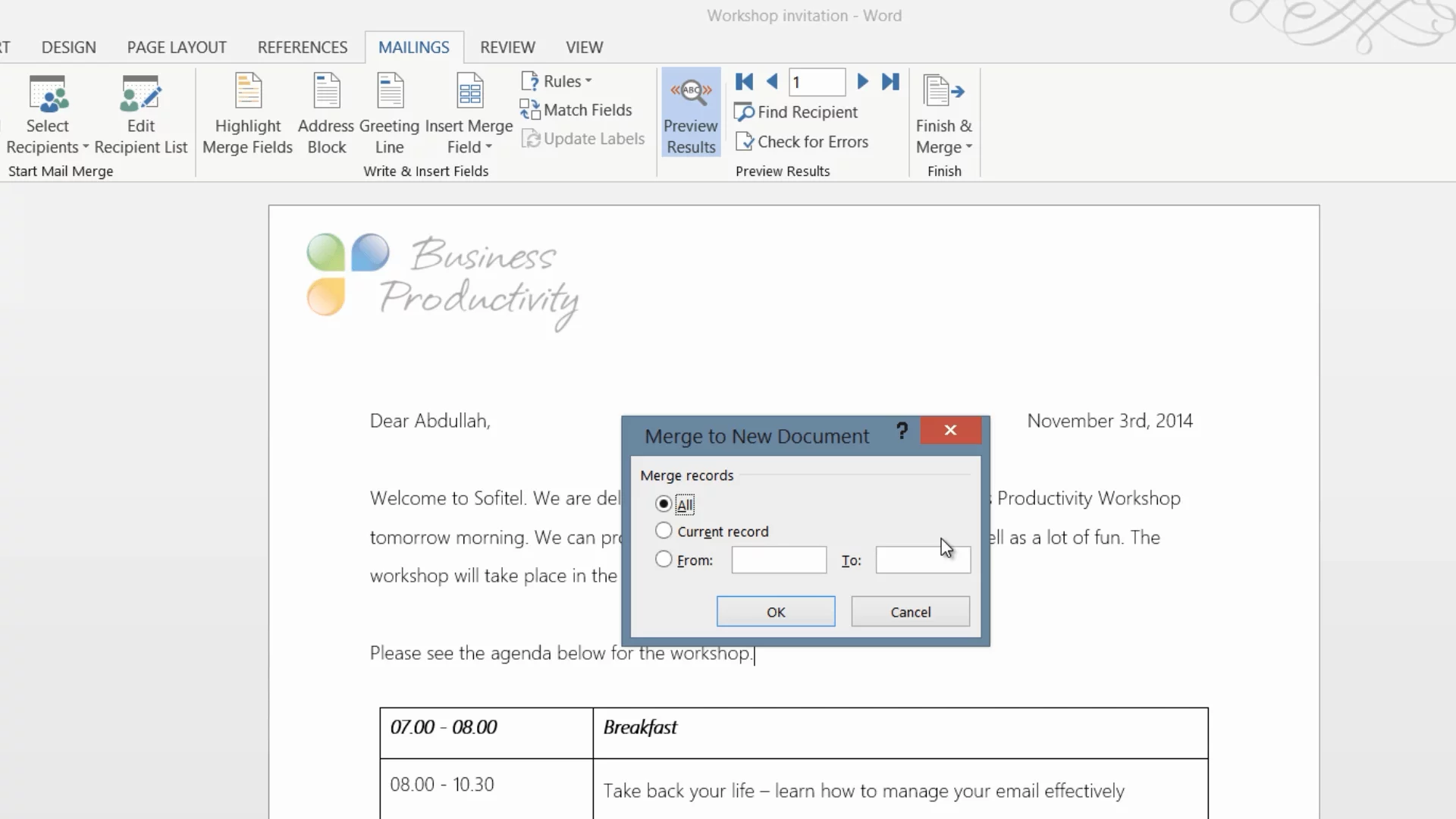
Task: Select the From radio button
Action: coord(664,560)
